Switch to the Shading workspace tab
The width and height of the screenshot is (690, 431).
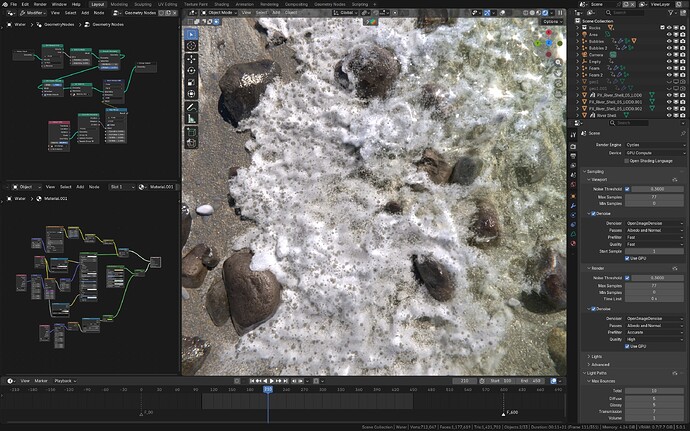(221, 4)
